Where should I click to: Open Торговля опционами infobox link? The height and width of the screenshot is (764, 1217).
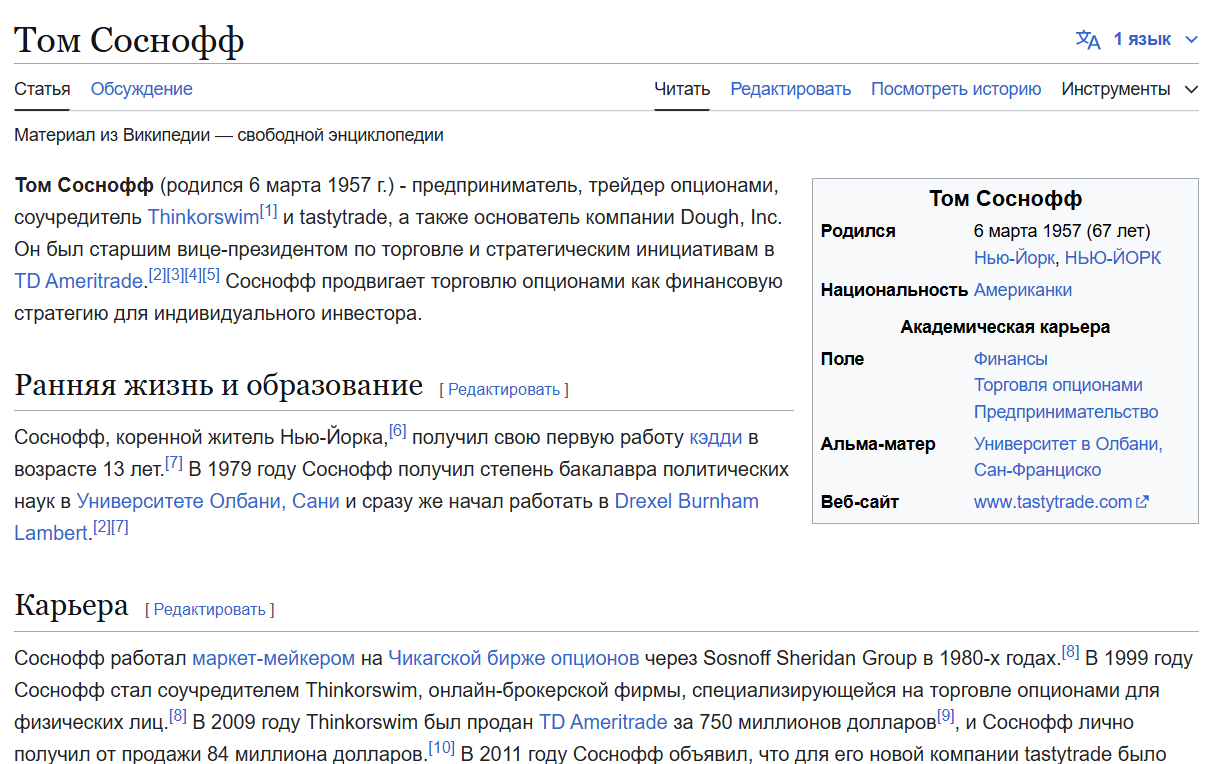pyautogui.click(x=1058, y=385)
